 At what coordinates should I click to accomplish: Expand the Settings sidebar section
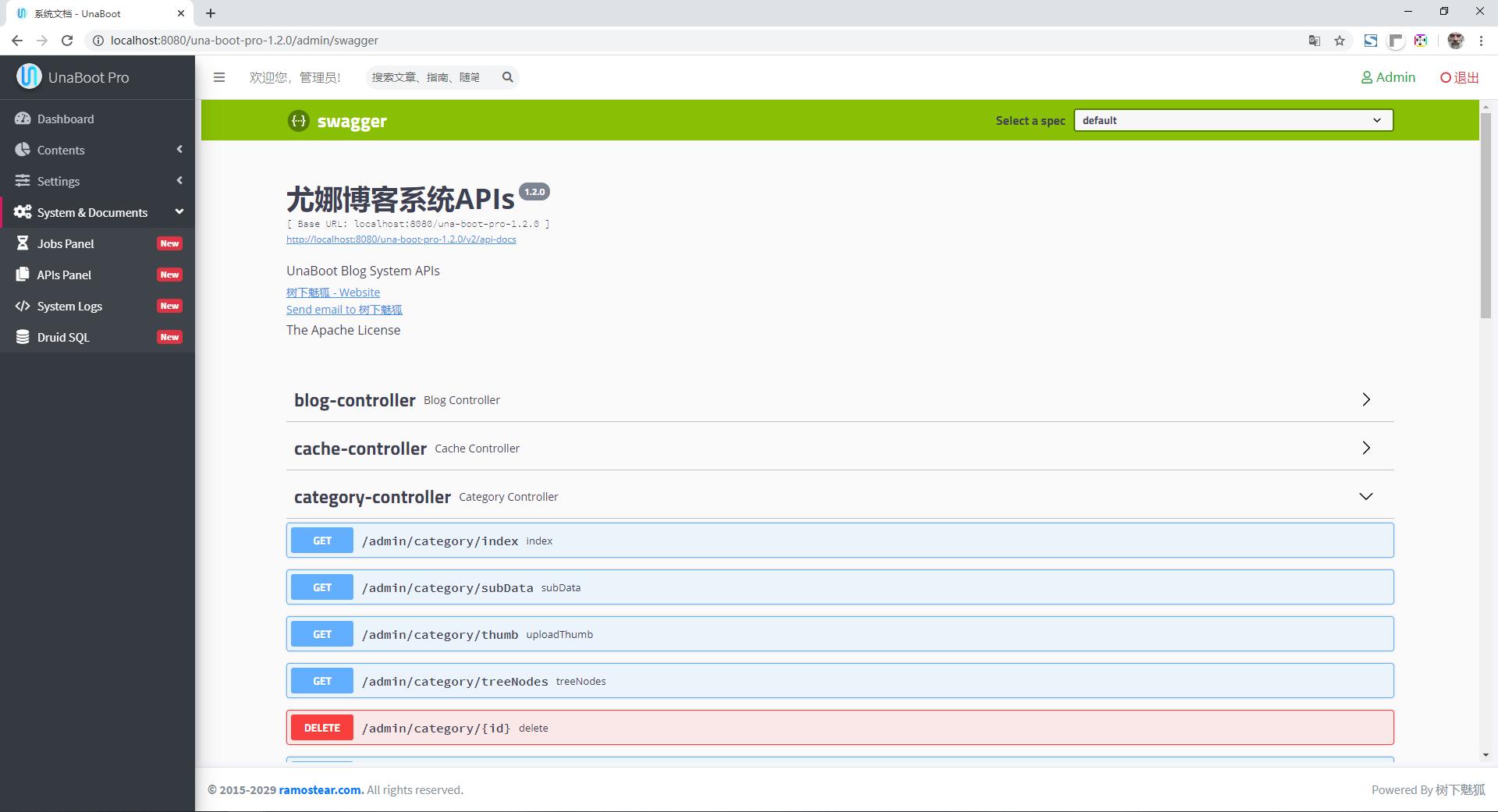coord(59,181)
